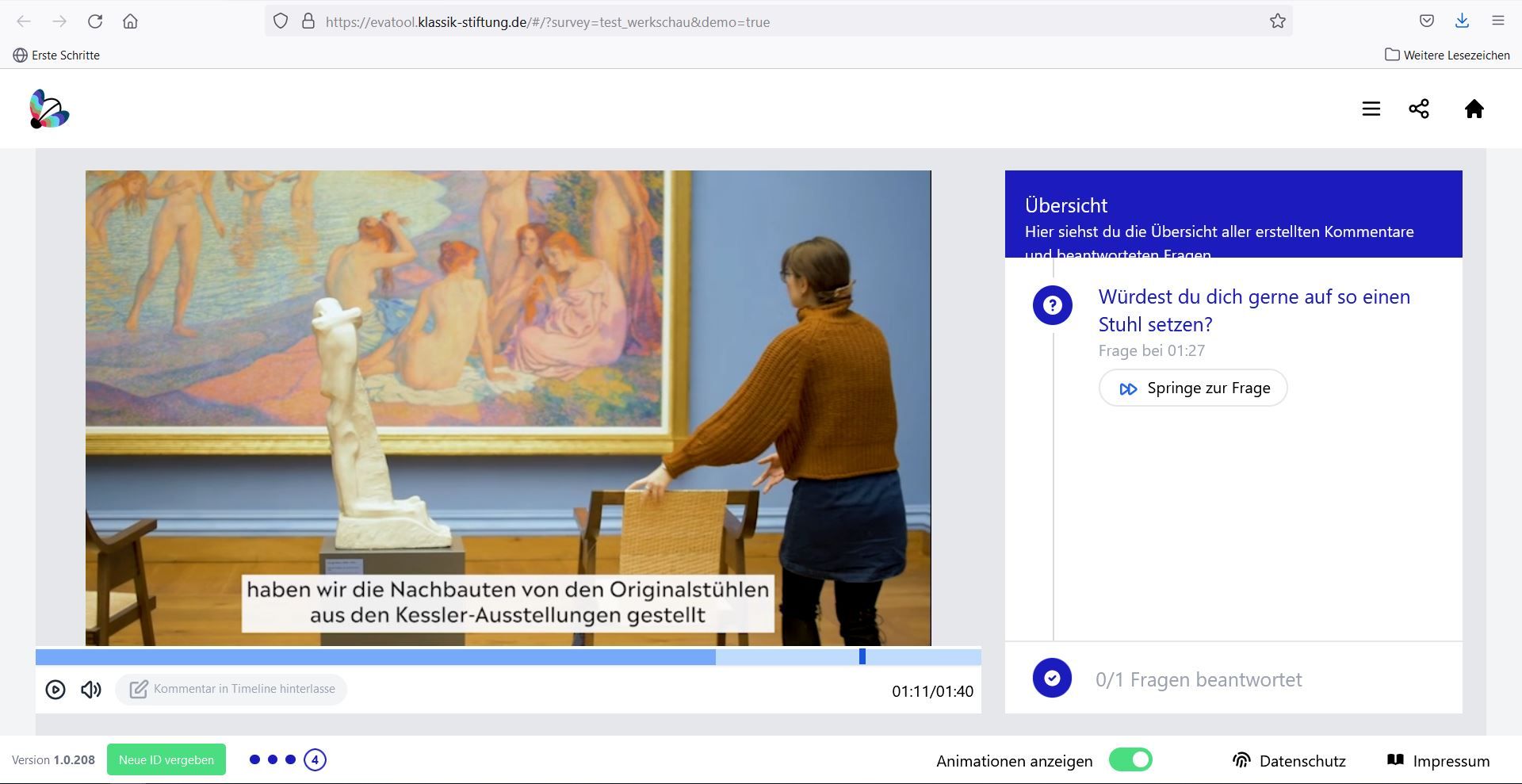The height and width of the screenshot is (784, 1522).
Task: Open Erste Schritte bookmark
Action: tap(56, 55)
